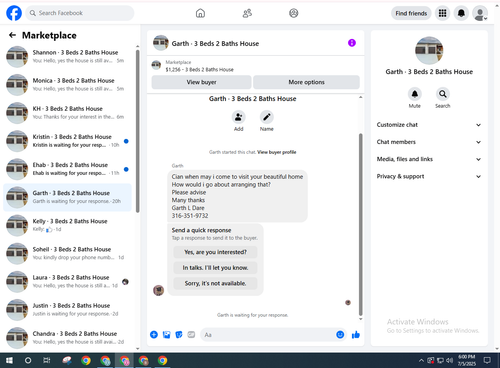Go back using the Marketplace arrow
The height and width of the screenshot is (368, 500).
tap(13, 35)
